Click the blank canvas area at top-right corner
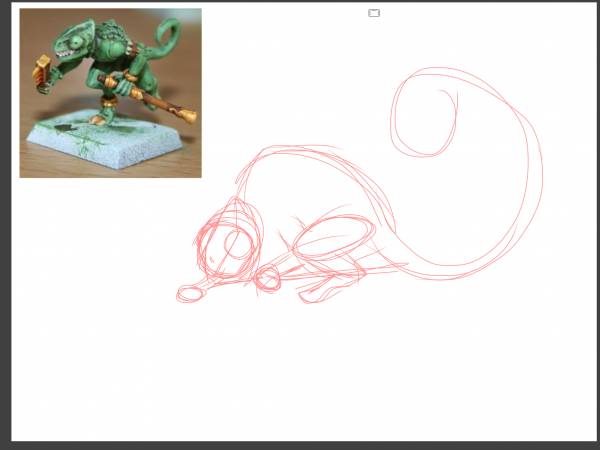Image resolution: width=600 pixels, height=450 pixels. (550, 40)
